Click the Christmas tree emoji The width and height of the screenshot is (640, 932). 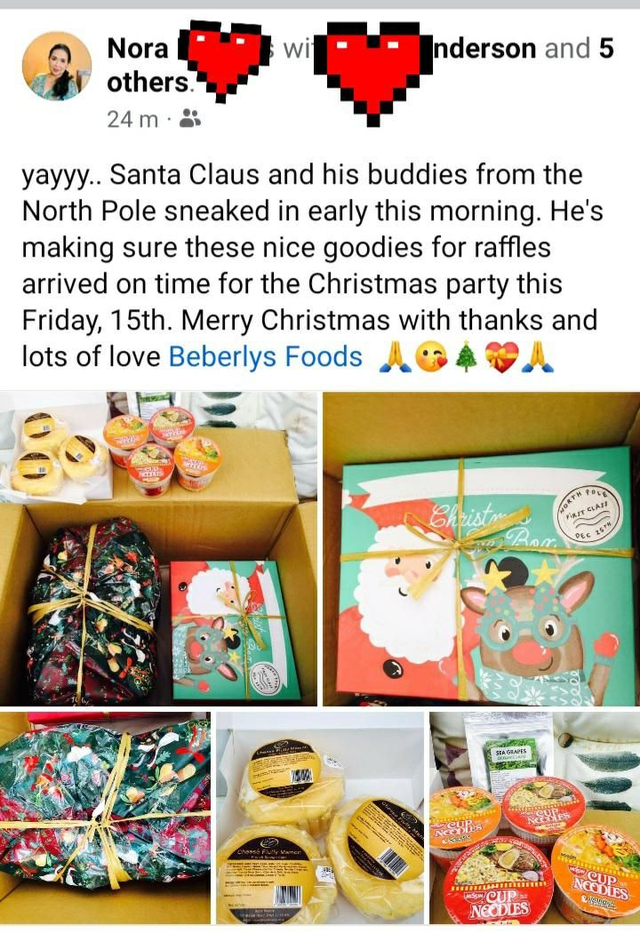(x=466, y=357)
